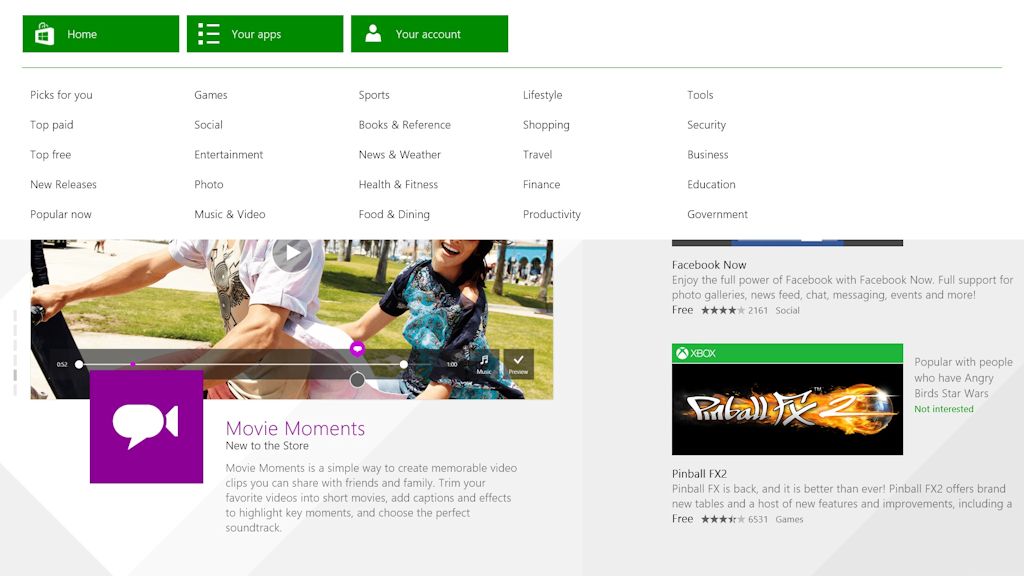
Task: Click the Pinball FX2 app title
Action: pyautogui.click(x=699, y=473)
